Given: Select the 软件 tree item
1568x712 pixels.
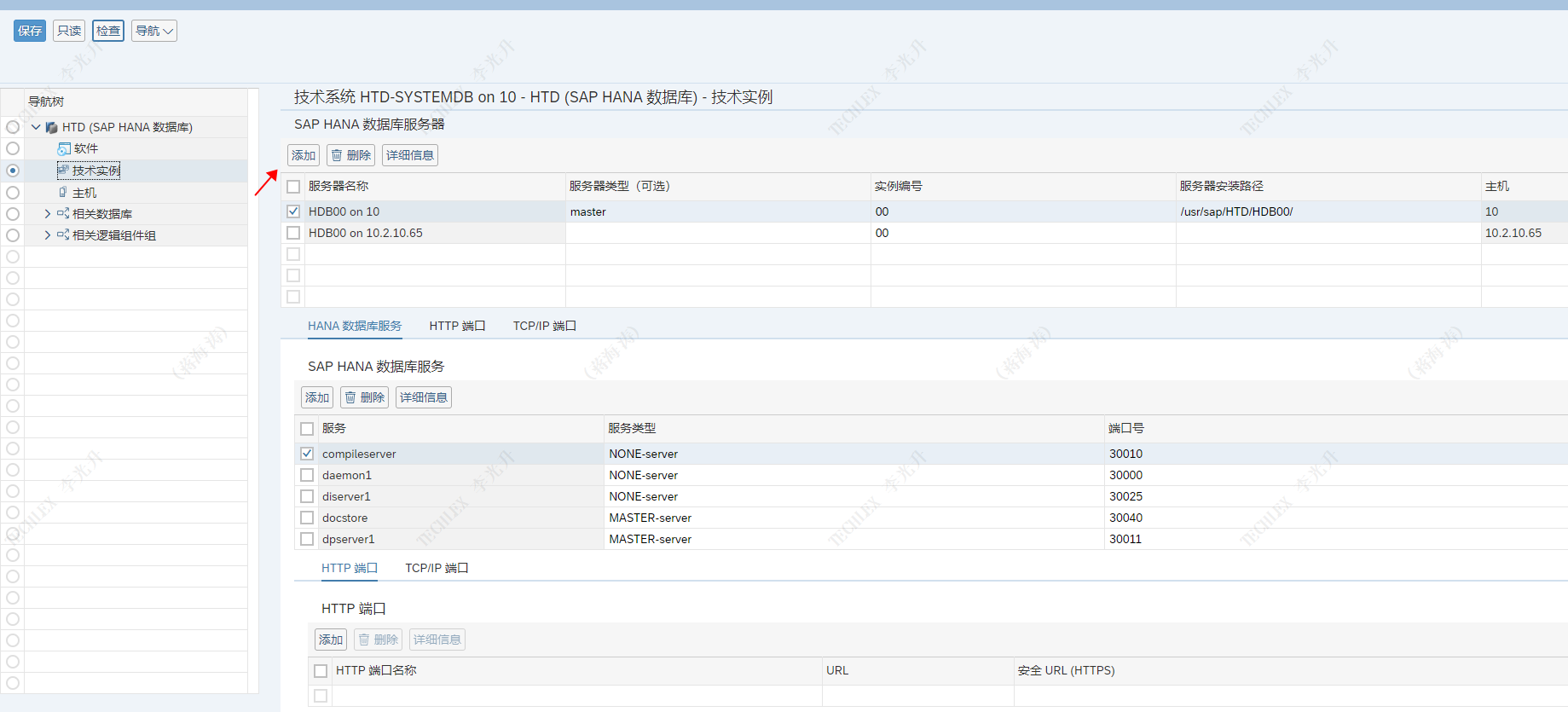Looking at the screenshot, I should tap(86, 148).
